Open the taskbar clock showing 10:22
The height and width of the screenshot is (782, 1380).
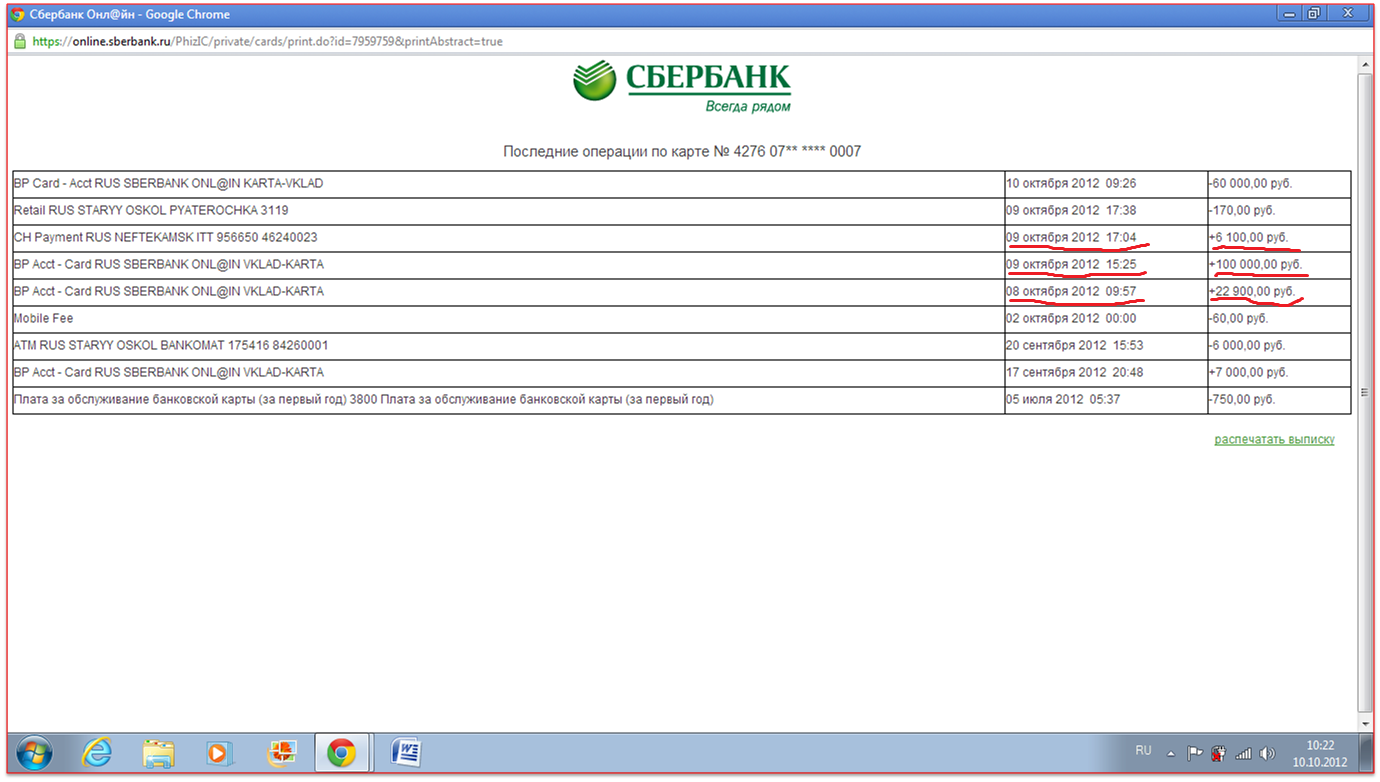pyautogui.click(x=1320, y=753)
